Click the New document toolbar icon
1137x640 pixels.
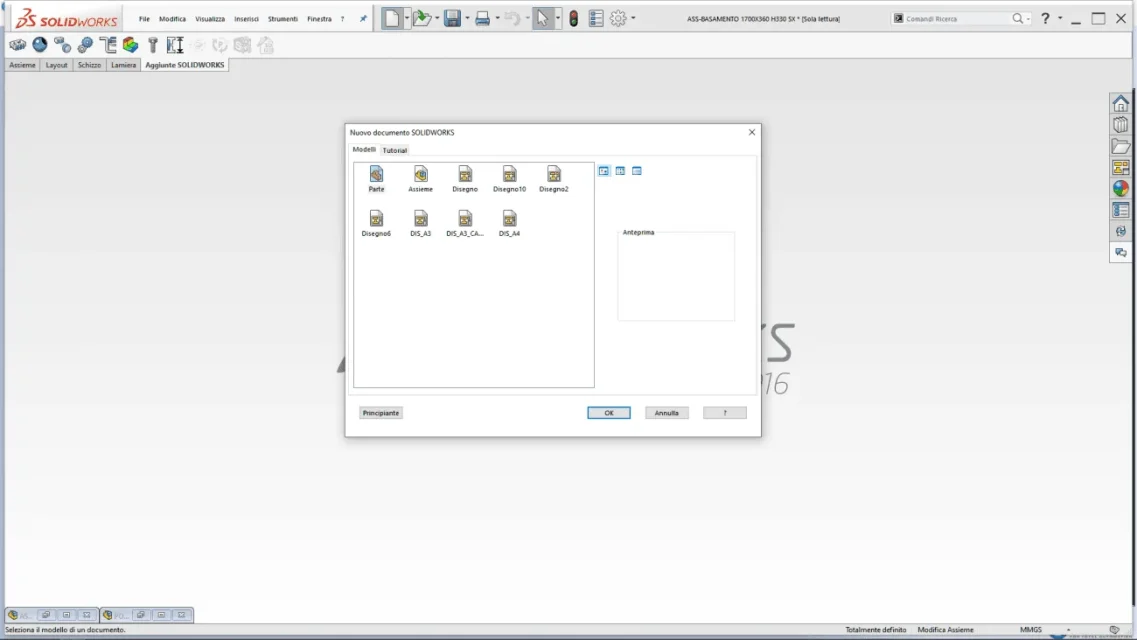click(x=392, y=19)
